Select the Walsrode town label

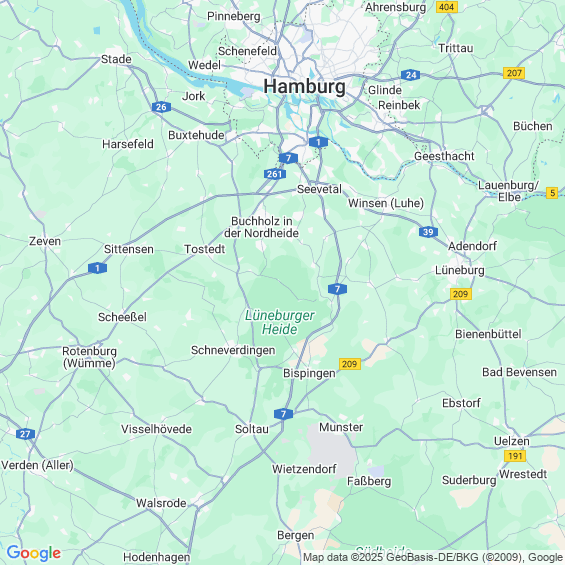[161, 503]
